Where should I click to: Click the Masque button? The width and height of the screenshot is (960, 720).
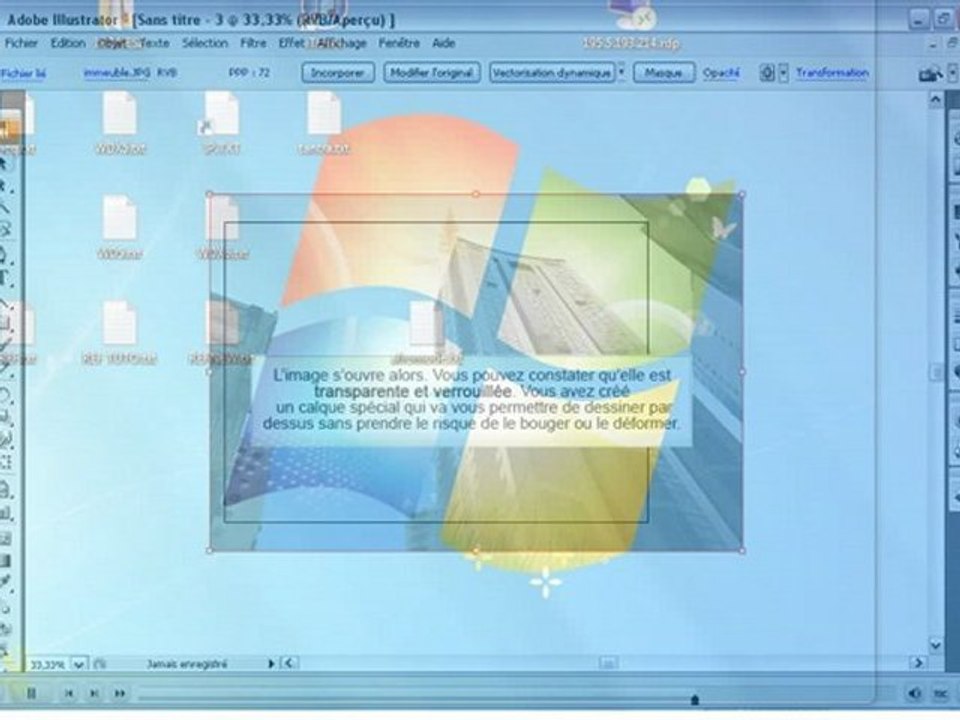click(x=664, y=73)
